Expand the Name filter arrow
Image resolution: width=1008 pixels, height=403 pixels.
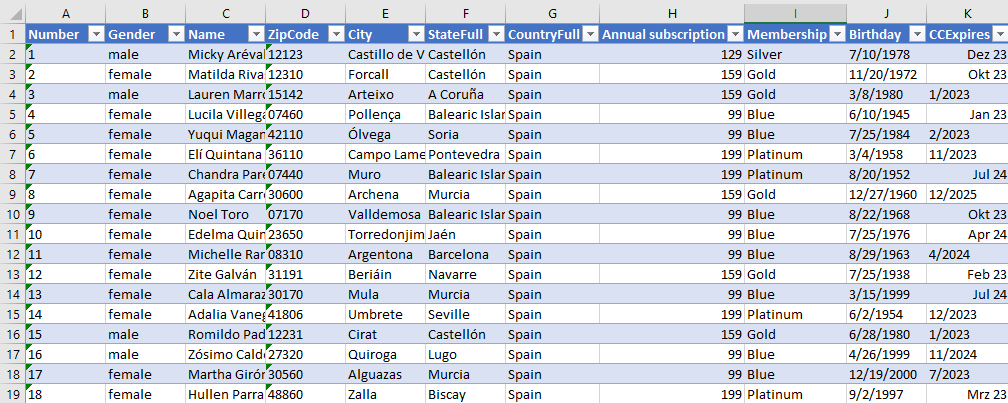coord(256,34)
